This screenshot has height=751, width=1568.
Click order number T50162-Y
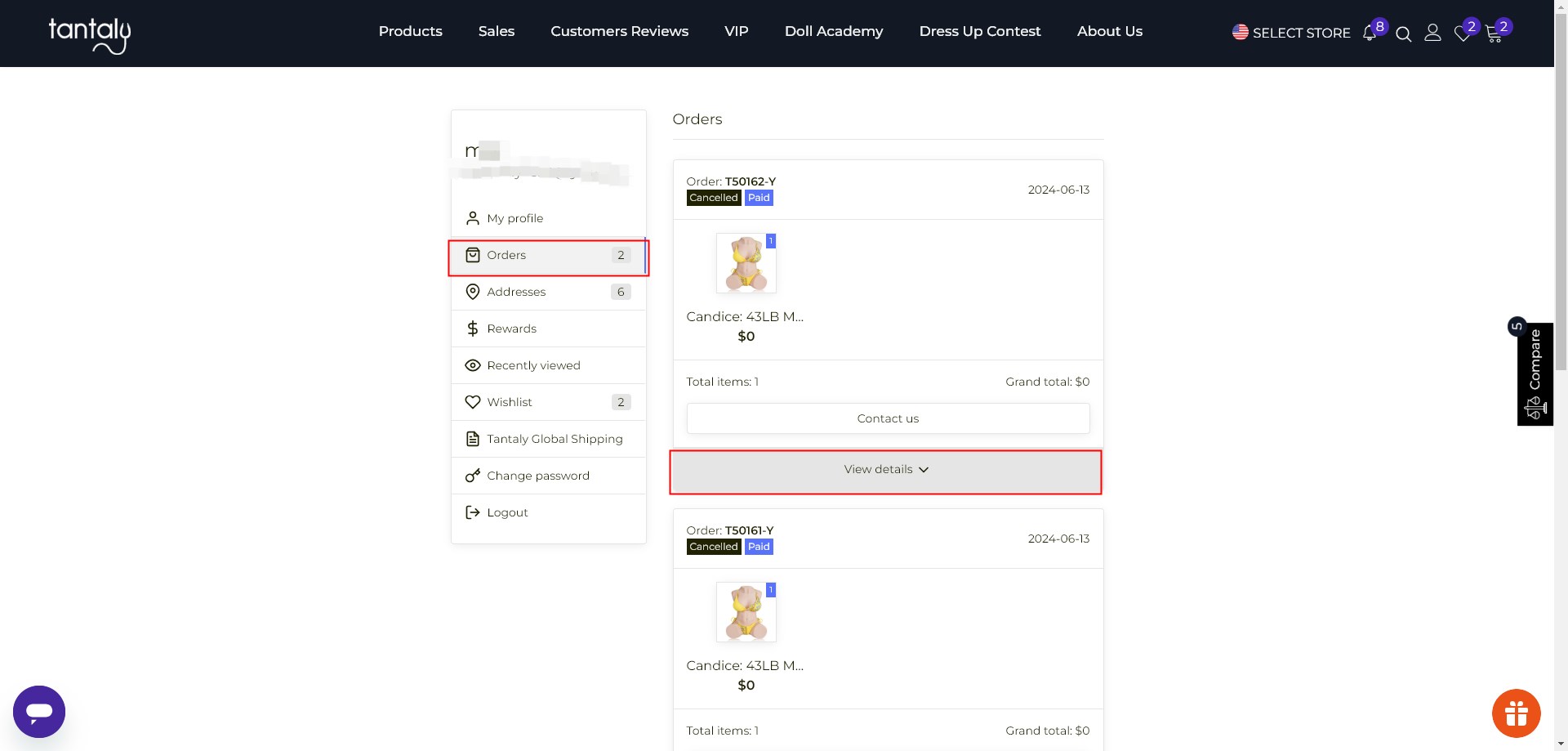[750, 181]
